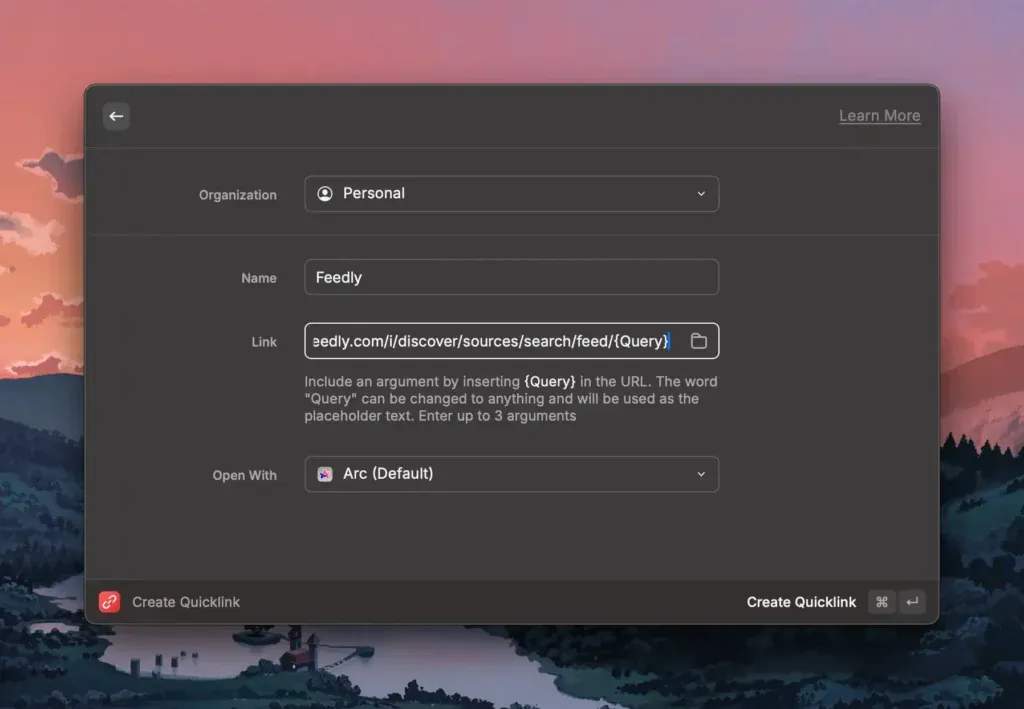Click the Organization label
The width and height of the screenshot is (1024, 709).
click(238, 195)
